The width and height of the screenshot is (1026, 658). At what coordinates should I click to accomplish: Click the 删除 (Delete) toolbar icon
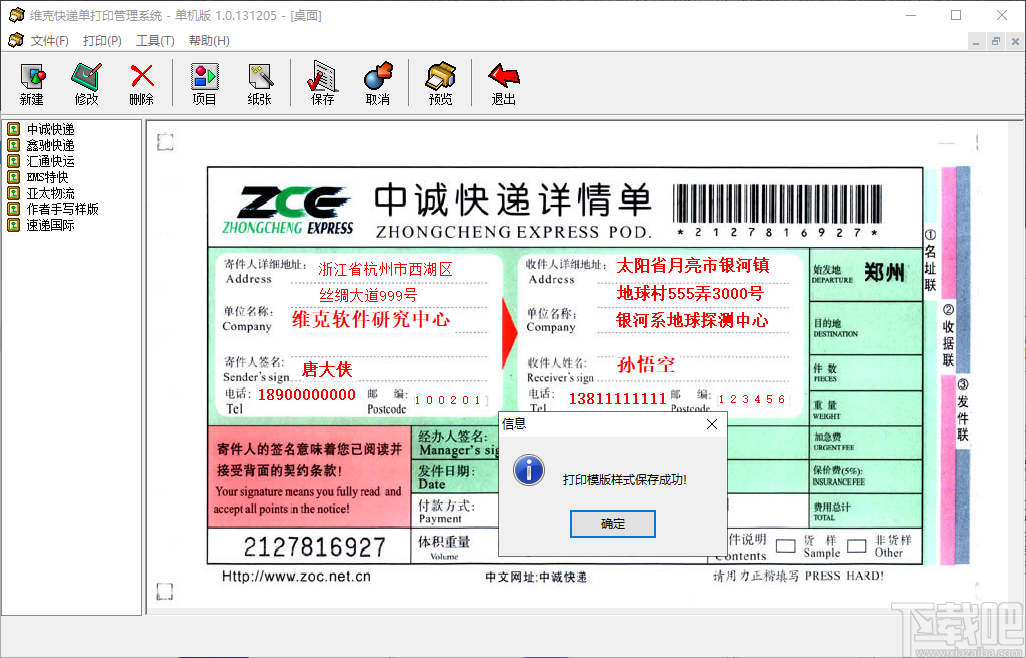pos(141,82)
